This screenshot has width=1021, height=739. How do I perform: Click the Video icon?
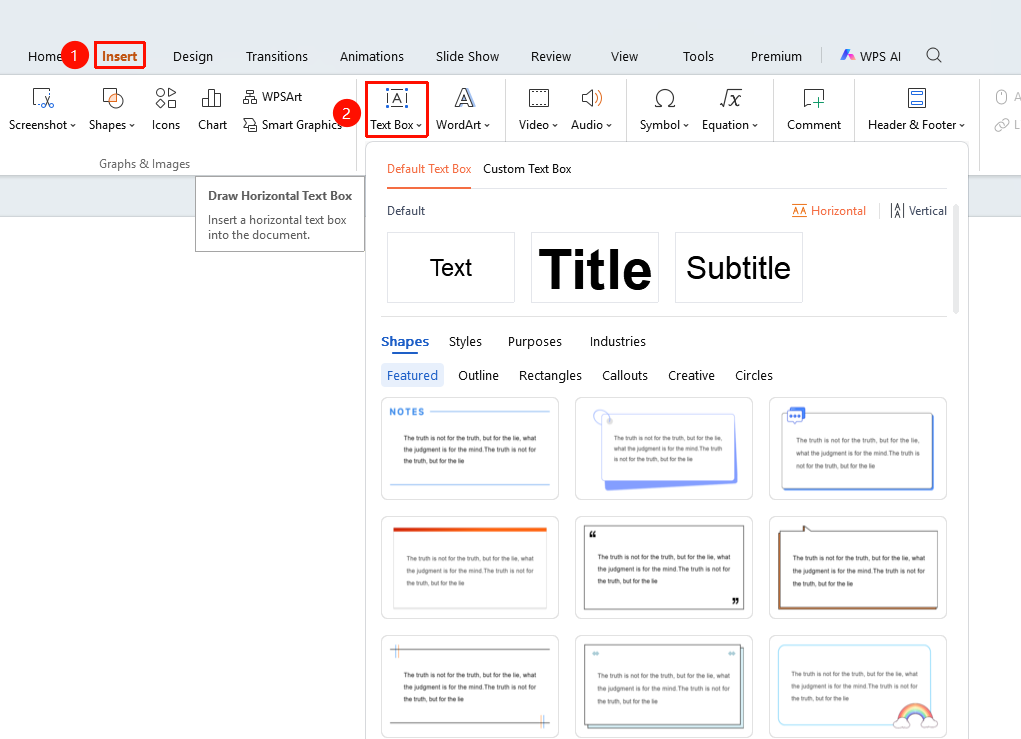pyautogui.click(x=538, y=98)
